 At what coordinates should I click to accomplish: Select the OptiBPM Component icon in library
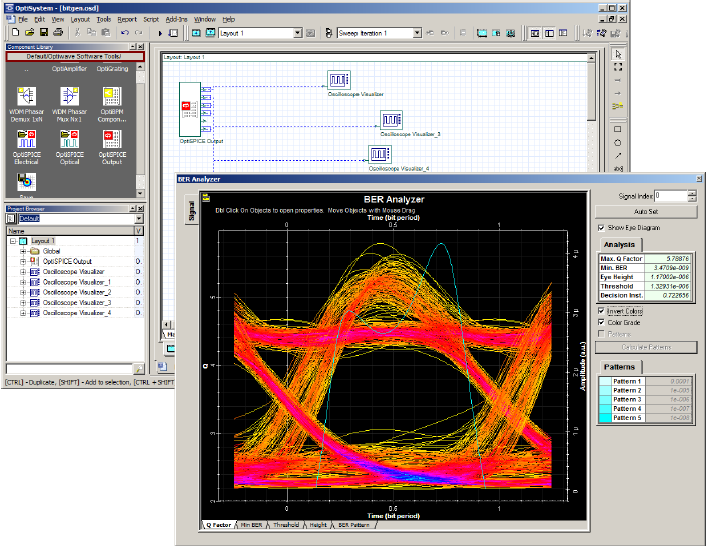(x=111, y=96)
